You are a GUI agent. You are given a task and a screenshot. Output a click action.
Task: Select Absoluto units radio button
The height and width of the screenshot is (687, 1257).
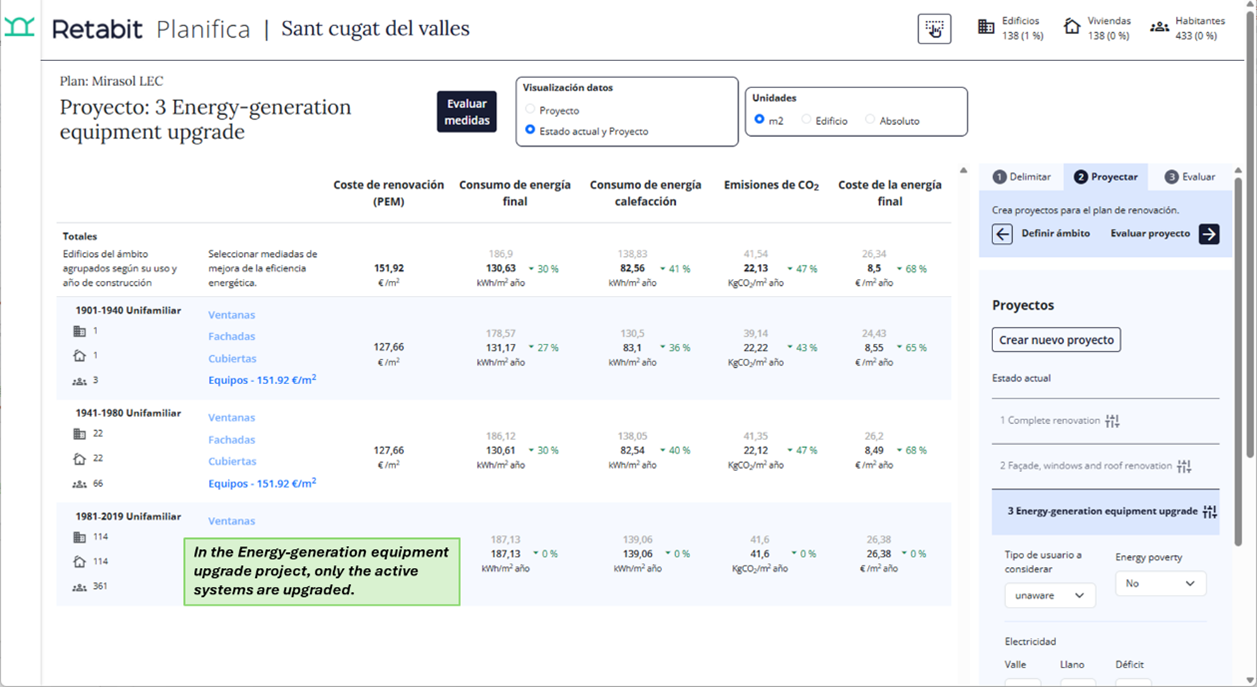870,120
